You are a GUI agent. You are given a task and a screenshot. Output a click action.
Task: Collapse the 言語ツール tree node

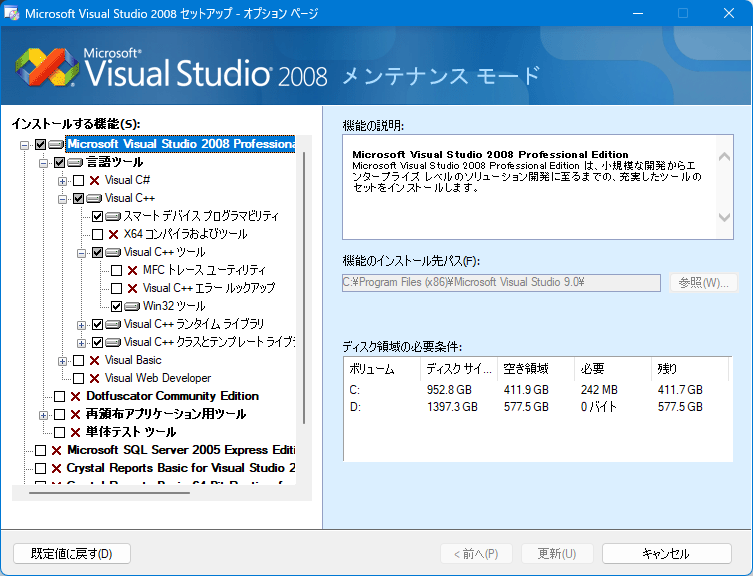pyautogui.click(x=43, y=163)
